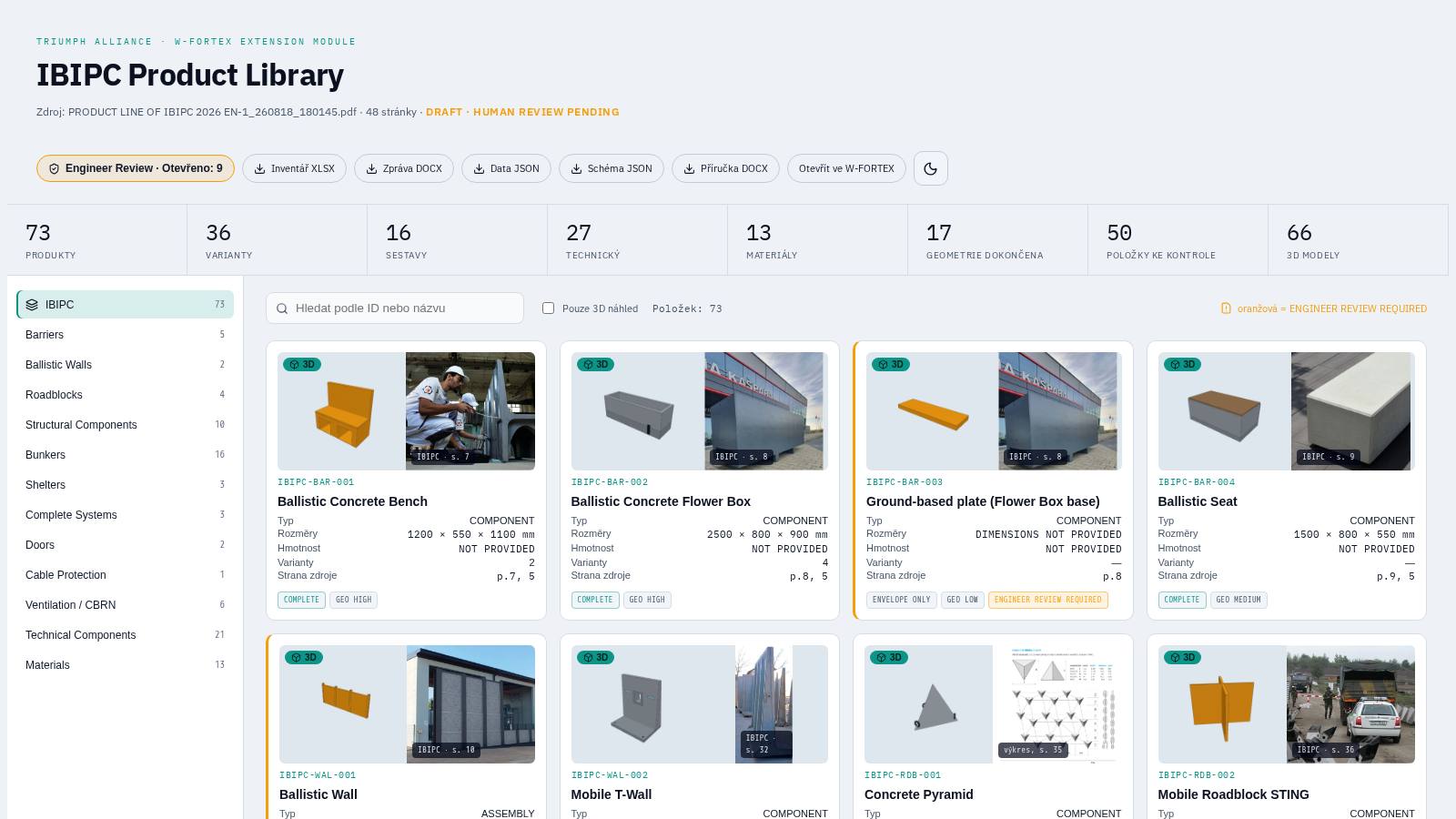Click 3D badge on Ground-based plate card

(890, 364)
